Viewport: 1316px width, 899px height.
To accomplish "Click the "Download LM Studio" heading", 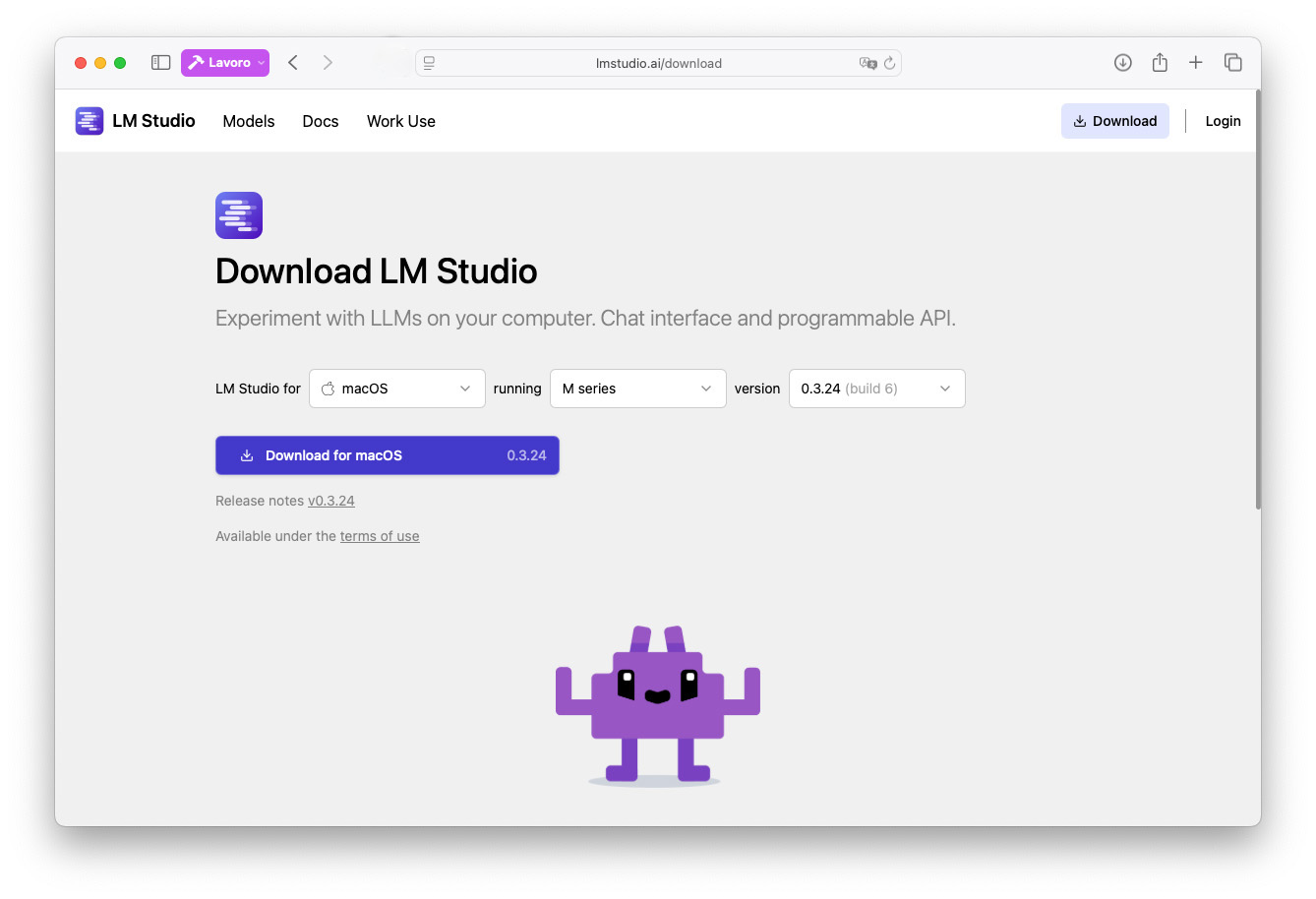I will click(x=377, y=271).
